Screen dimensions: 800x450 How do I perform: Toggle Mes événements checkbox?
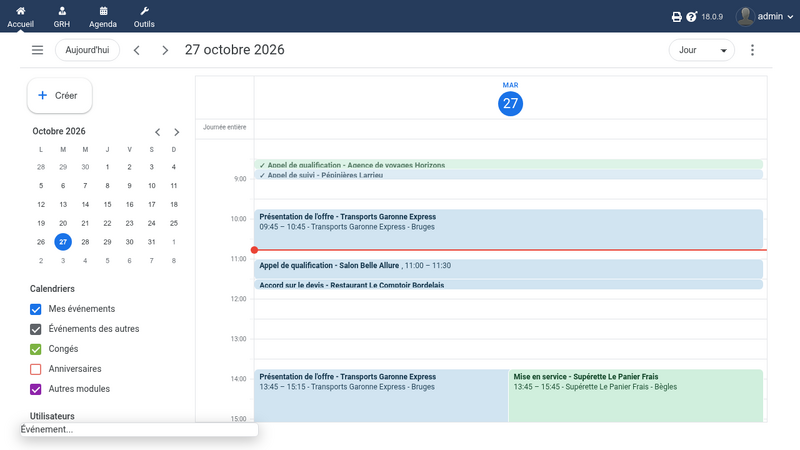pyautogui.click(x=36, y=309)
